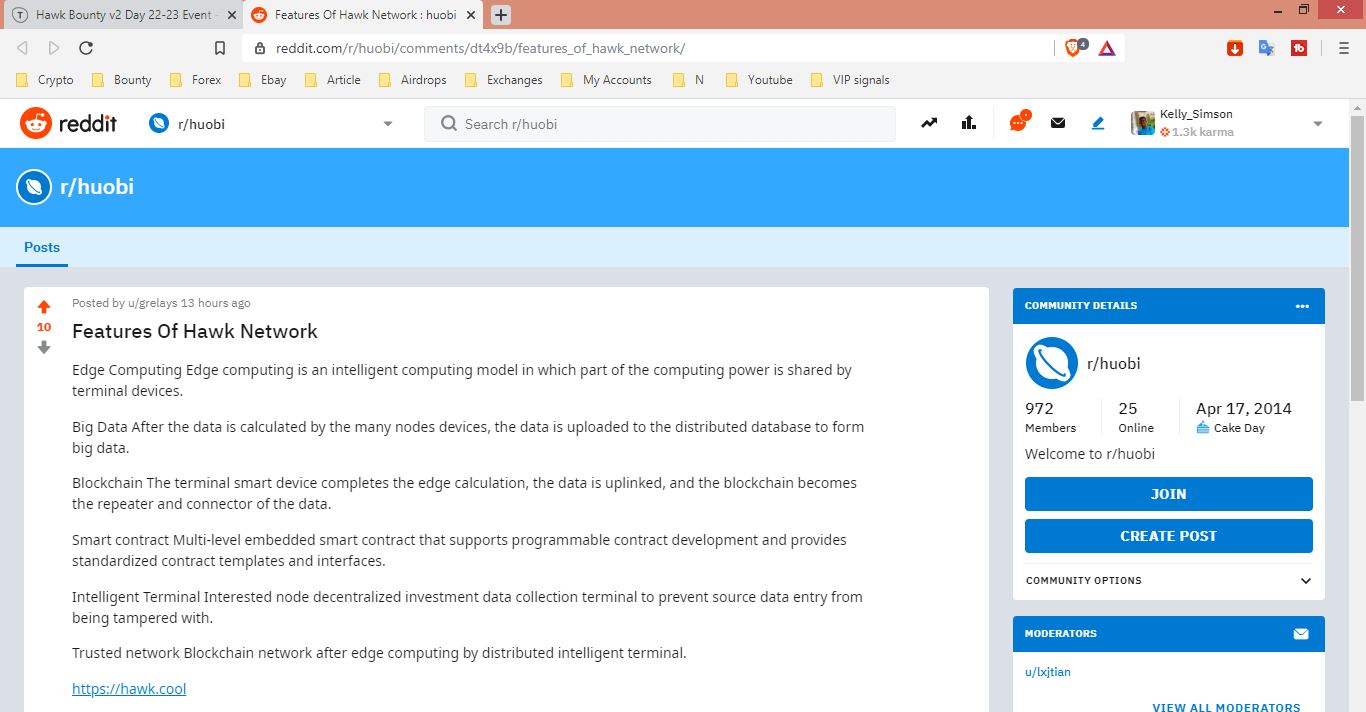Image resolution: width=1366 pixels, height=712 pixels.
Task: Open the VIP signals bookmarks folder
Action: [850, 80]
